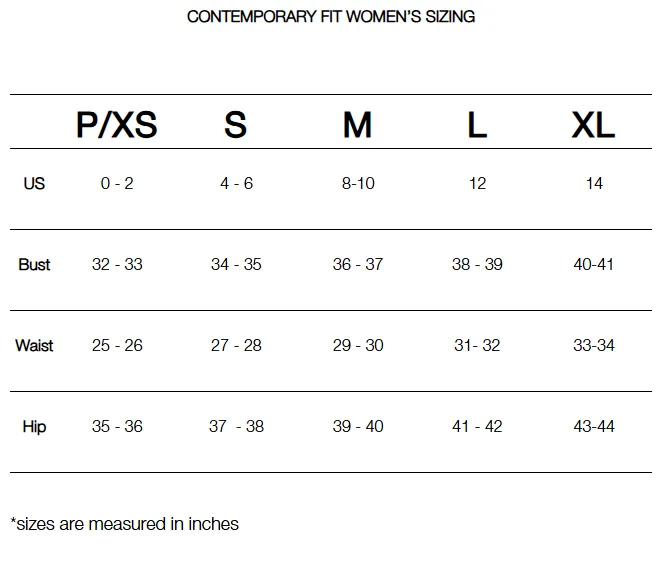Click the Contemporary Fit Women's Sizing title
The width and height of the screenshot is (666, 578).
click(331, 17)
